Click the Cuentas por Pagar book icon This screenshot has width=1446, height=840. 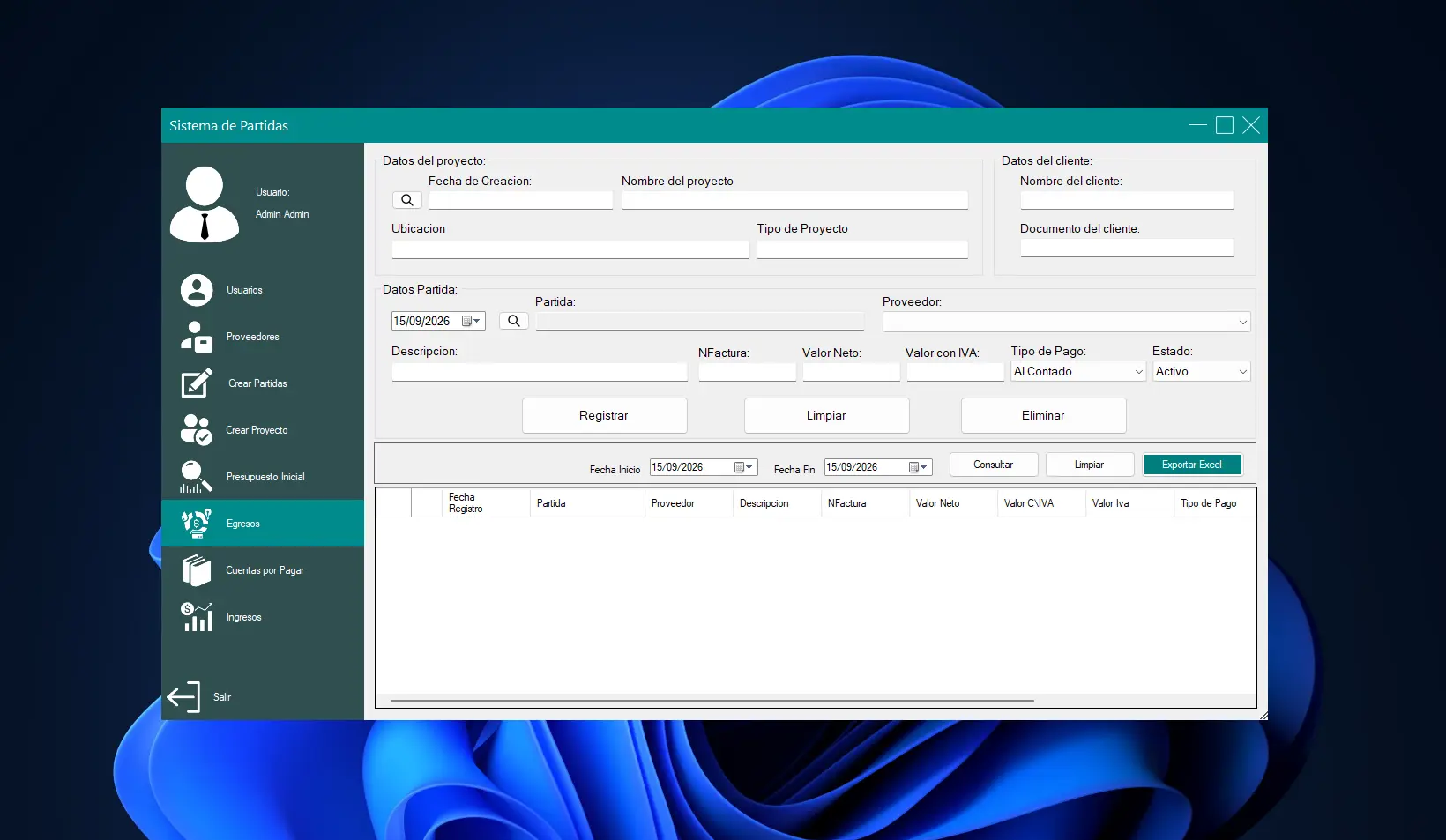click(x=197, y=570)
